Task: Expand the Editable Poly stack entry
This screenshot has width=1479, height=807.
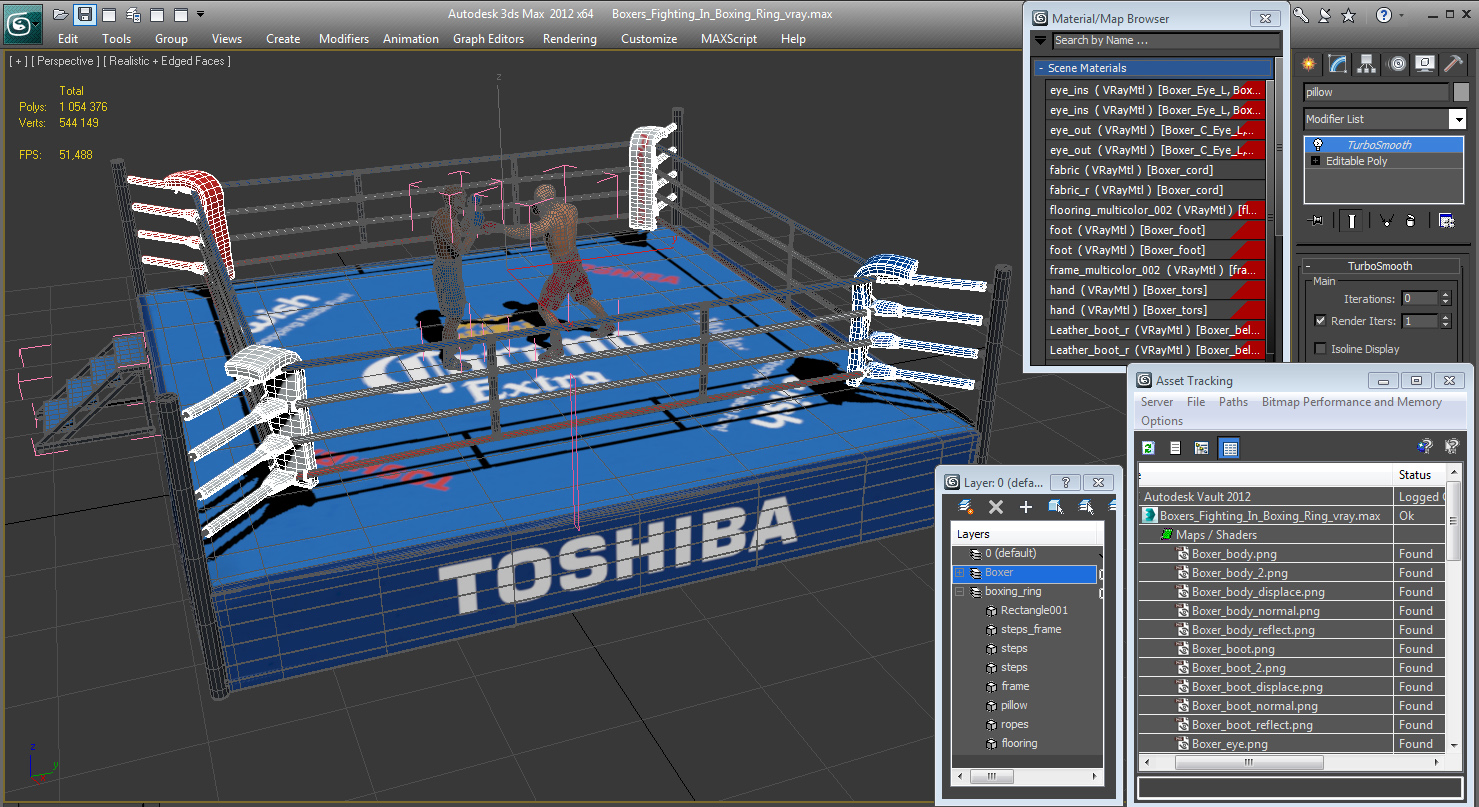Action: point(1316,161)
